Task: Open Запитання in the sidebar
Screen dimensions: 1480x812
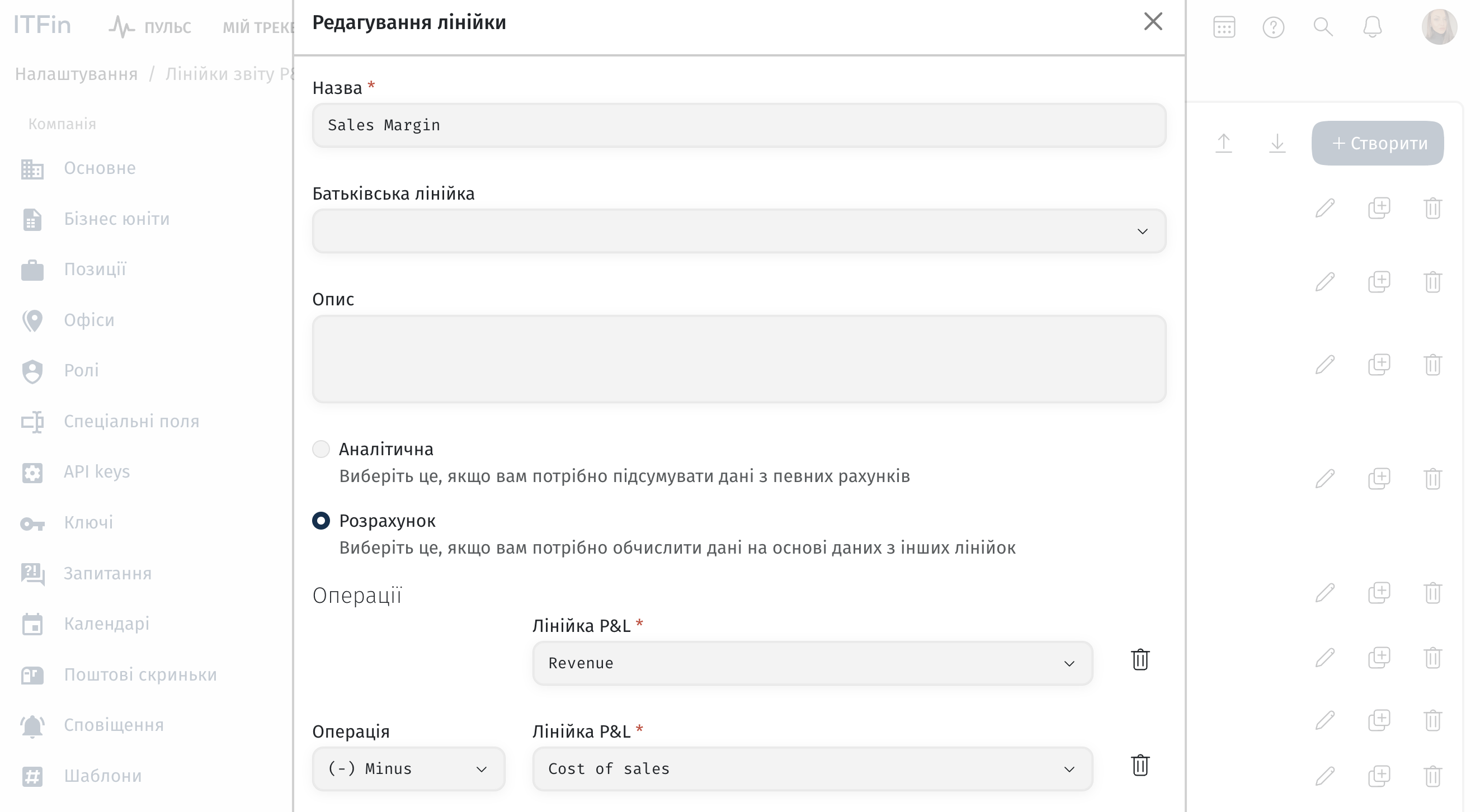Action: pos(107,574)
